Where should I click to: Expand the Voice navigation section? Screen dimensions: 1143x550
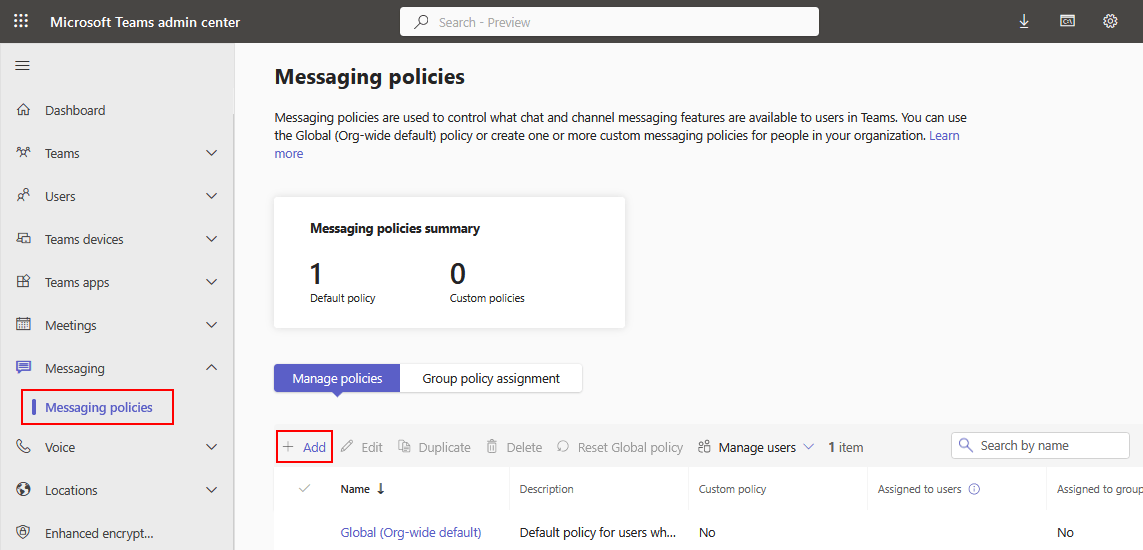[211, 447]
